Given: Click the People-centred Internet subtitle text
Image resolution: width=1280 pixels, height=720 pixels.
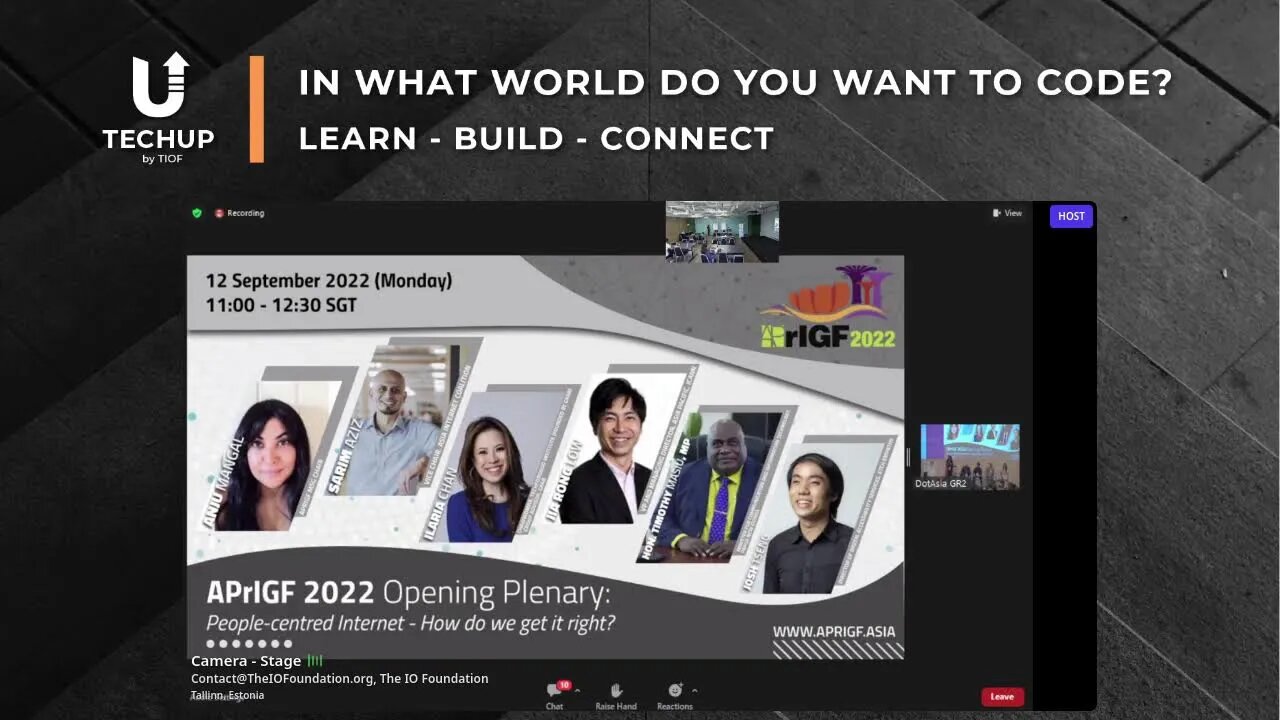Looking at the screenshot, I should point(410,624).
